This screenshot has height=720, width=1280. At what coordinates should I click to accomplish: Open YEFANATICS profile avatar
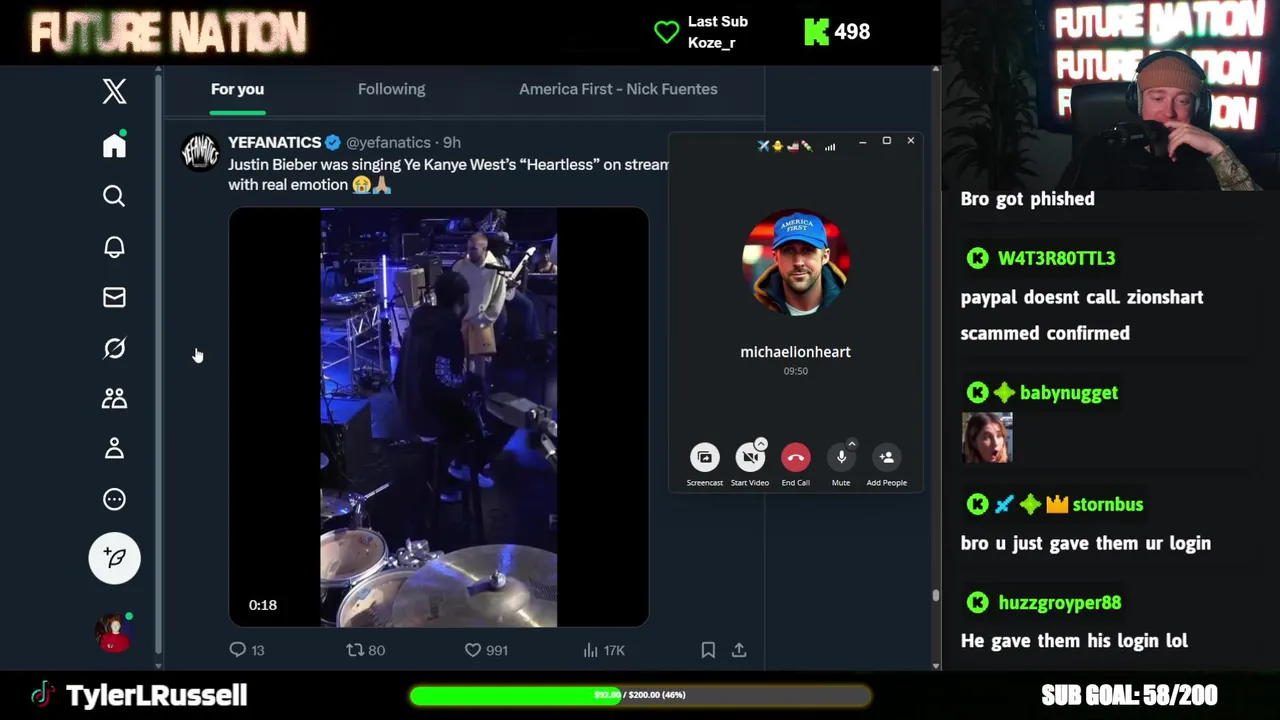(x=200, y=153)
